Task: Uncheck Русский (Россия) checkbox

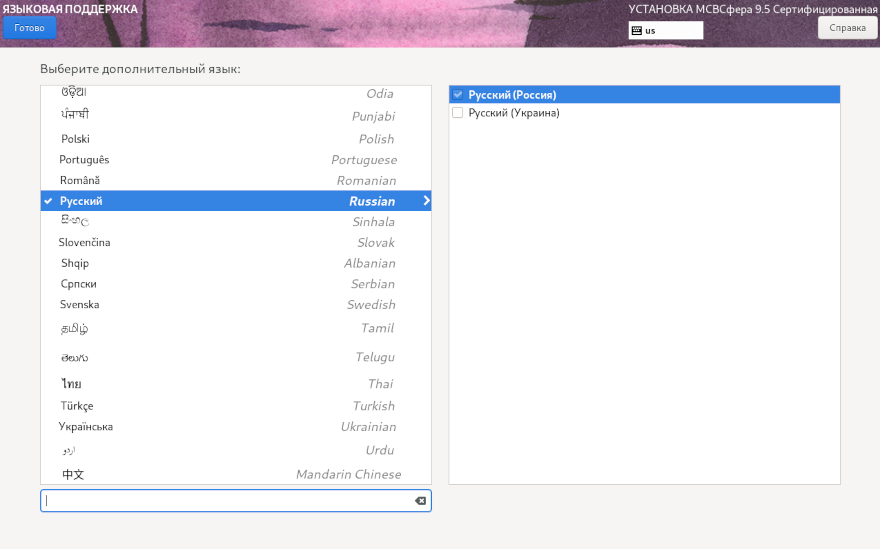Action: 458,95
